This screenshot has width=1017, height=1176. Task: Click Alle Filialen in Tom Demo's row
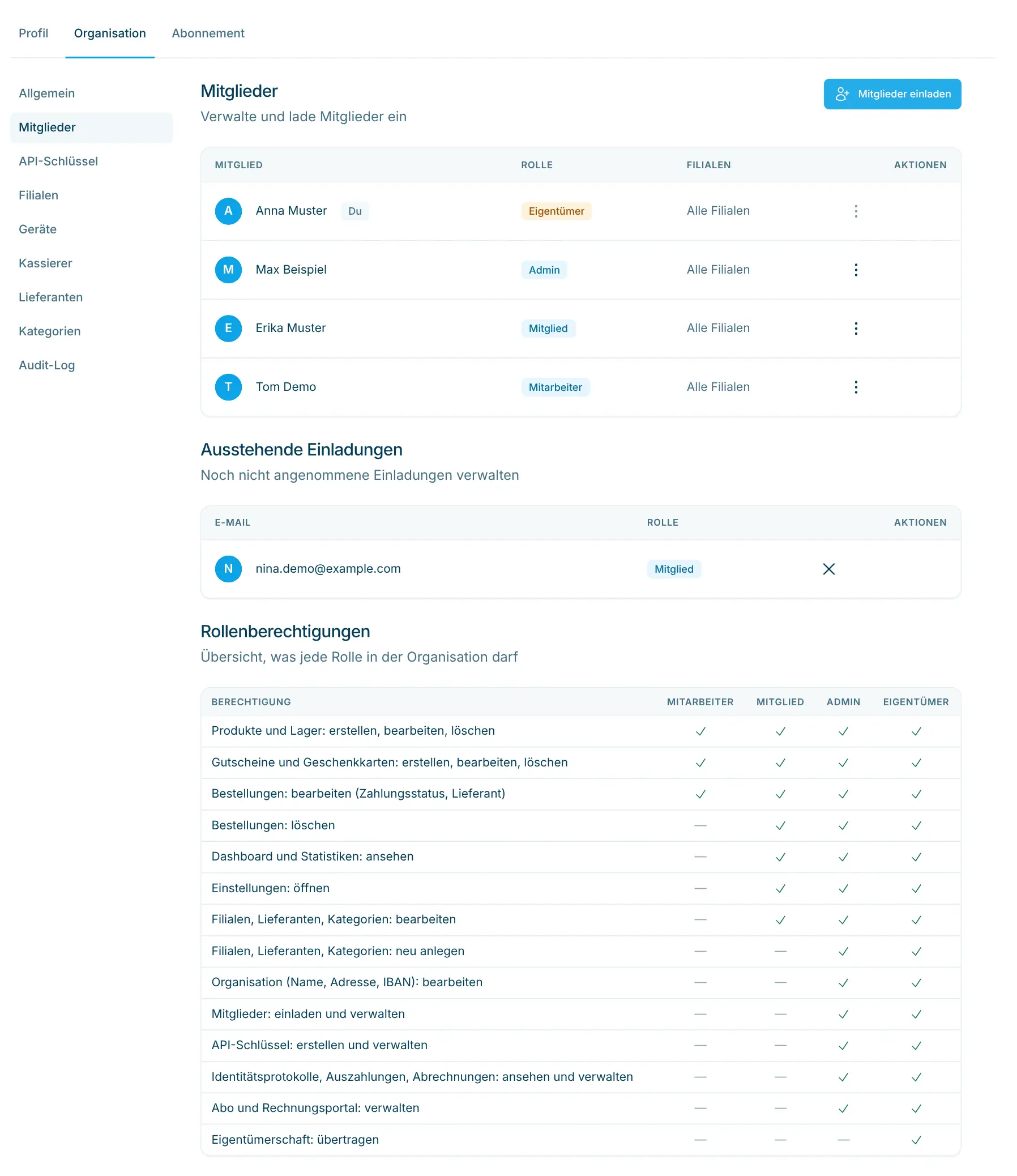point(718,387)
